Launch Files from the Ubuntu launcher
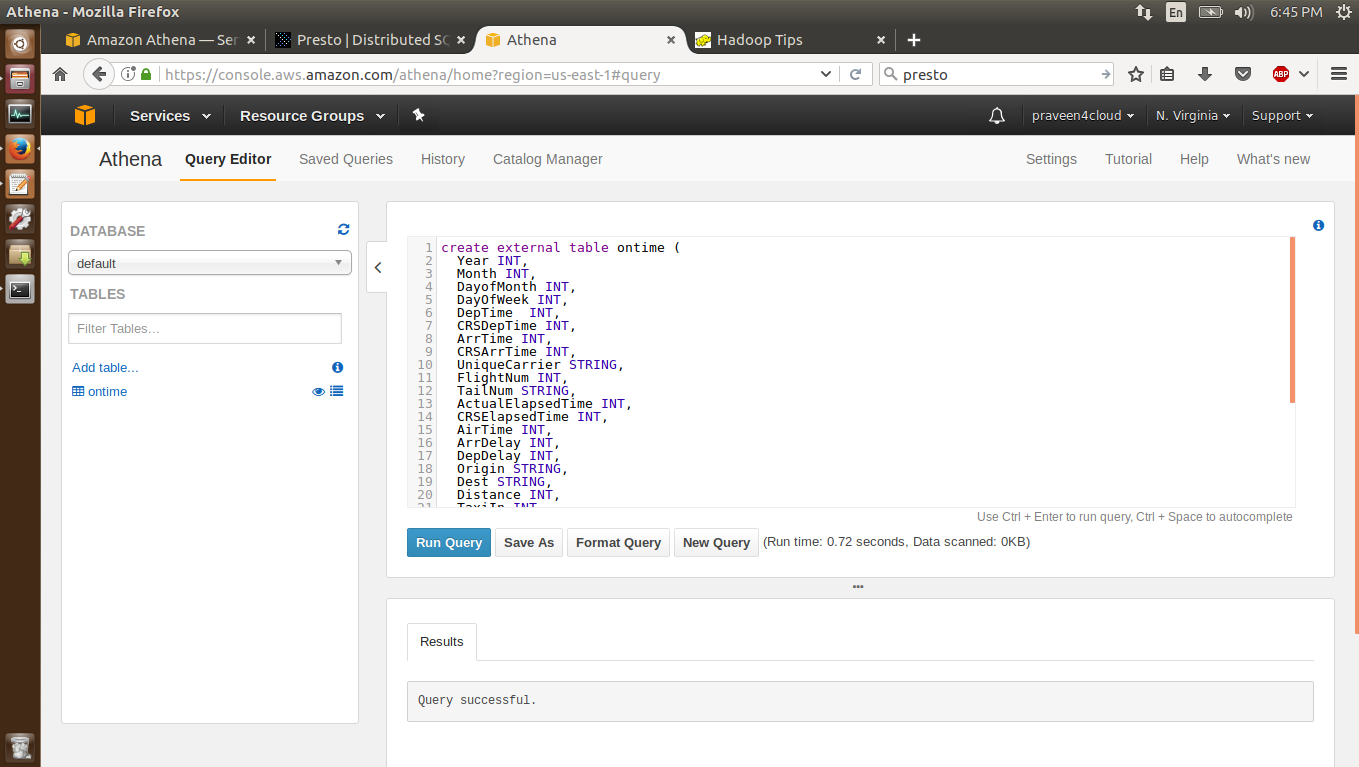Image resolution: width=1359 pixels, height=767 pixels. click(x=21, y=79)
